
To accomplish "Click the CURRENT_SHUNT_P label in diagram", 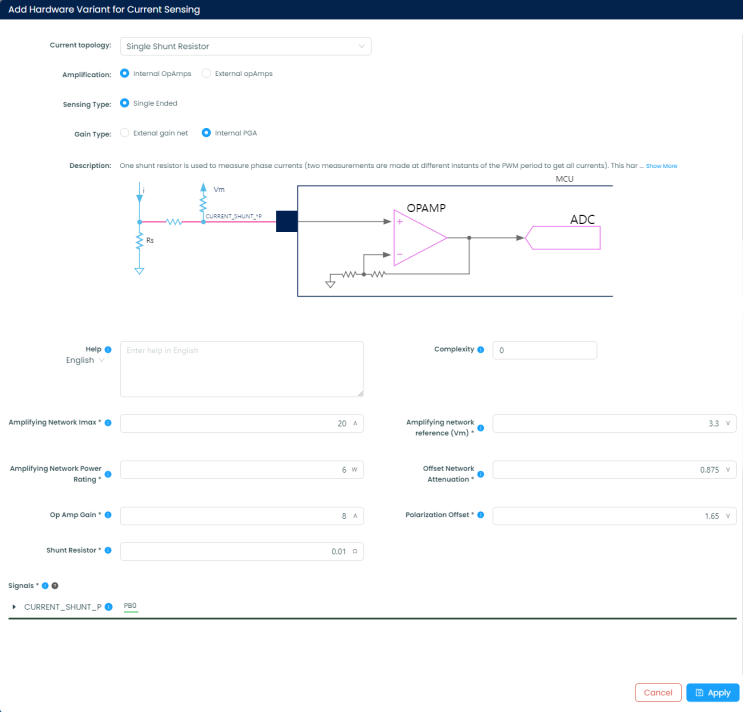I will tap(234, 216).
